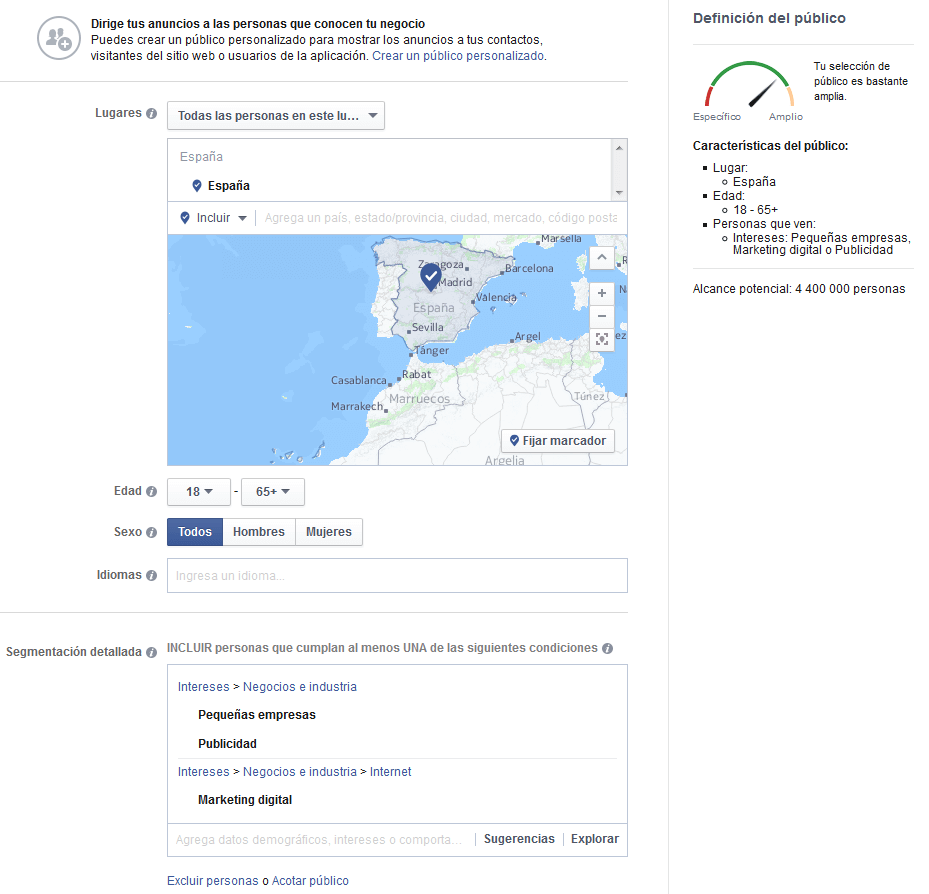Click the Barcelona label on the map
Viewport: 929px width, 894px height.
click(x=529, y=268)
